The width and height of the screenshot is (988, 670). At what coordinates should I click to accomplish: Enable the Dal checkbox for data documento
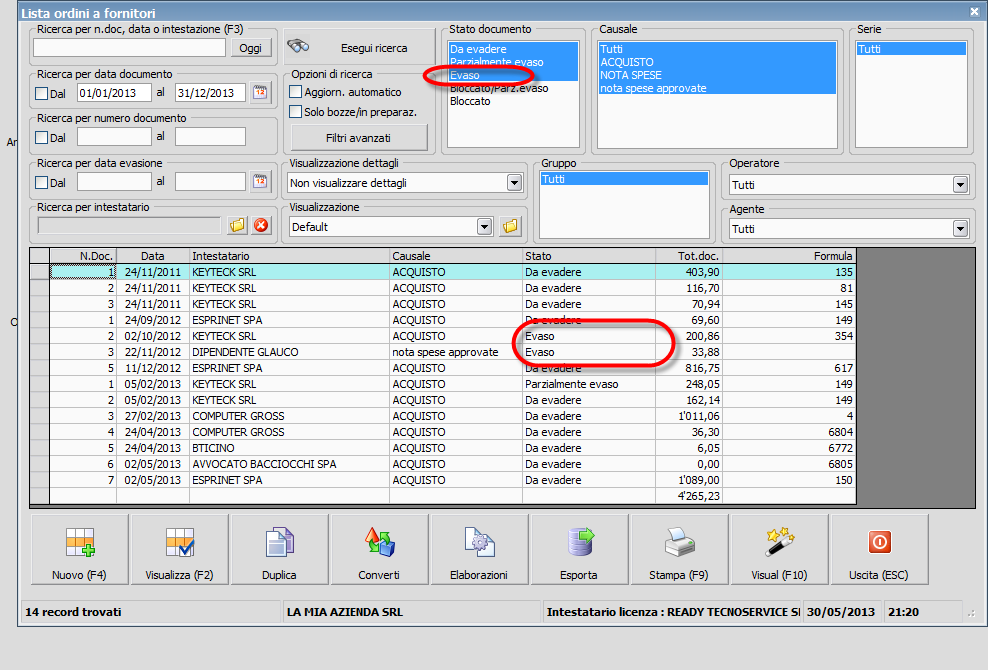(41, 93)
